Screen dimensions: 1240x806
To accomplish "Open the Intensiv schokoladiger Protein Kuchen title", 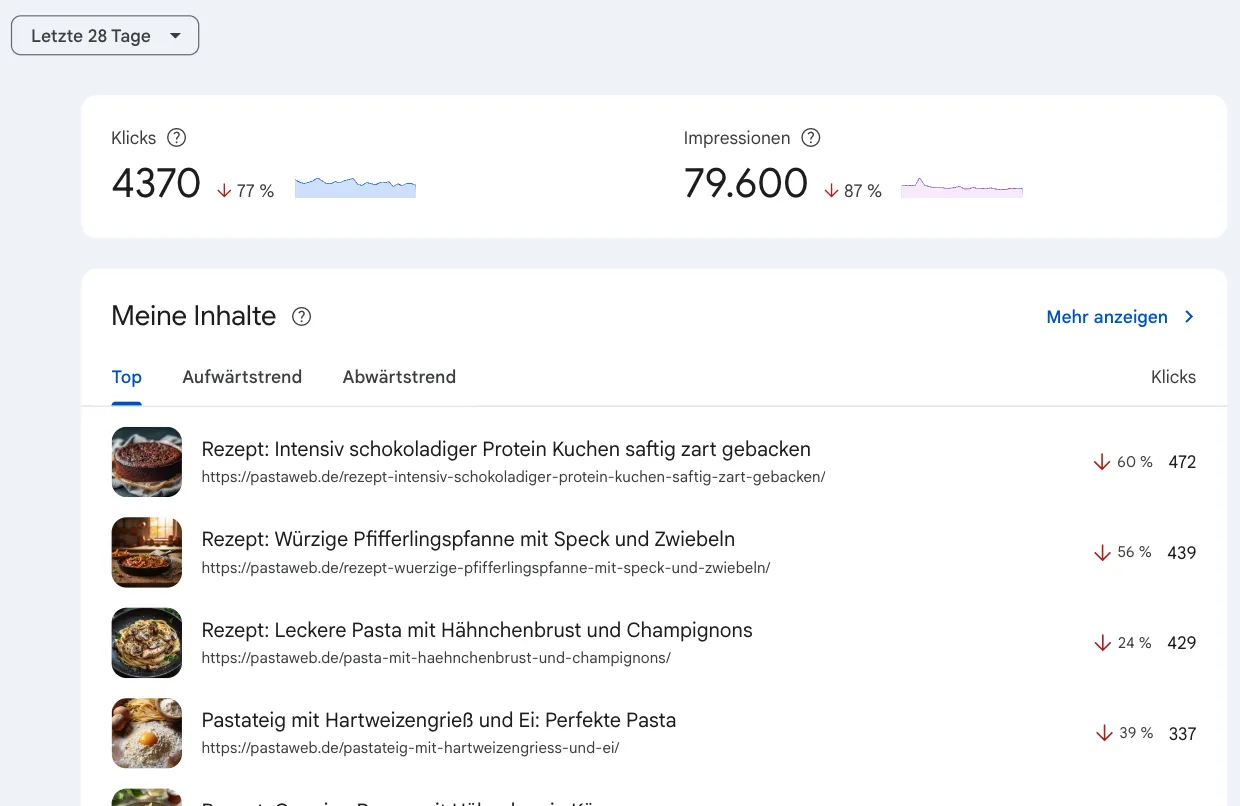I will [x=506, y=449].
